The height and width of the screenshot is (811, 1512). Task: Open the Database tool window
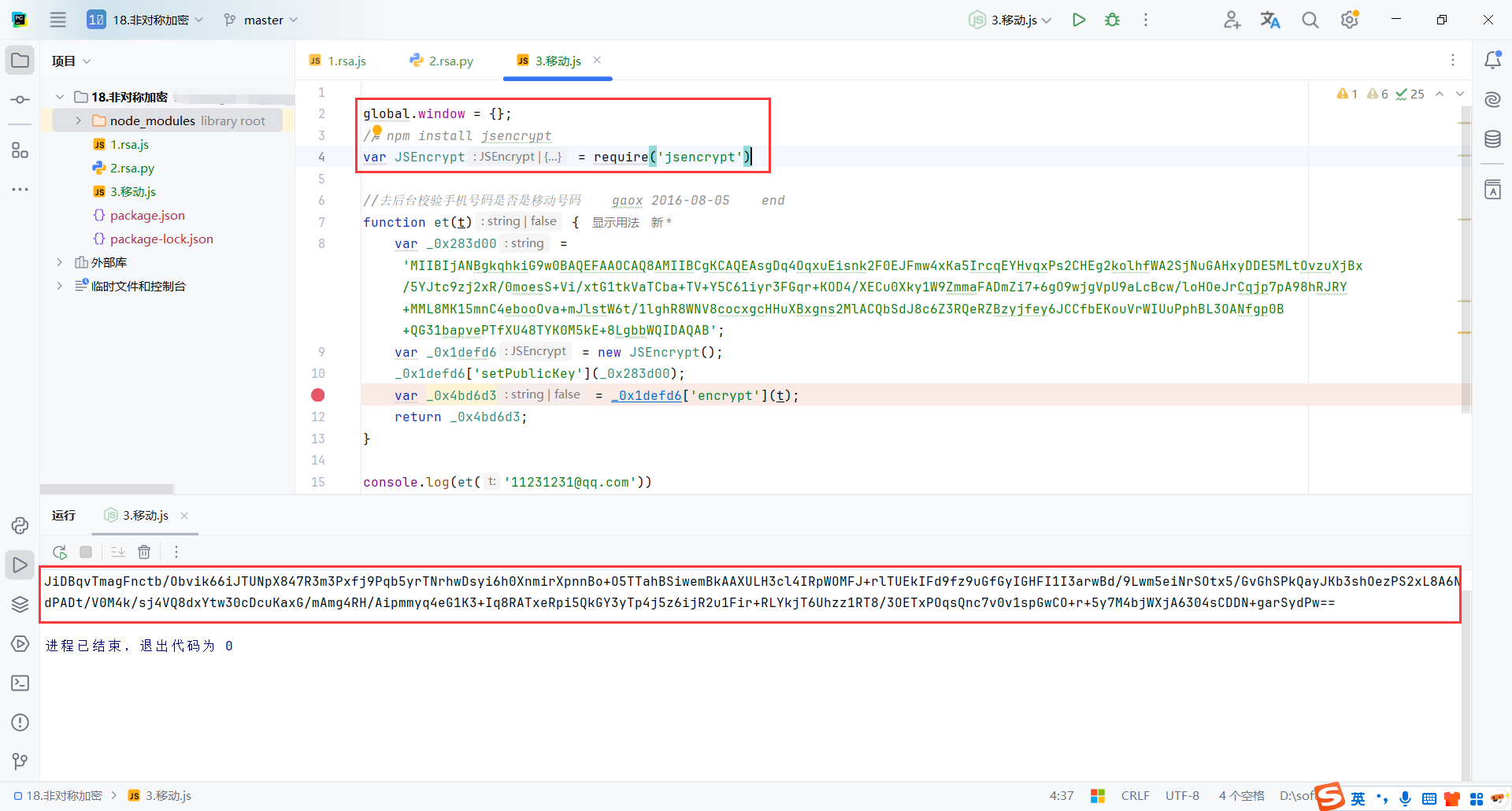tap(1492, 139)
